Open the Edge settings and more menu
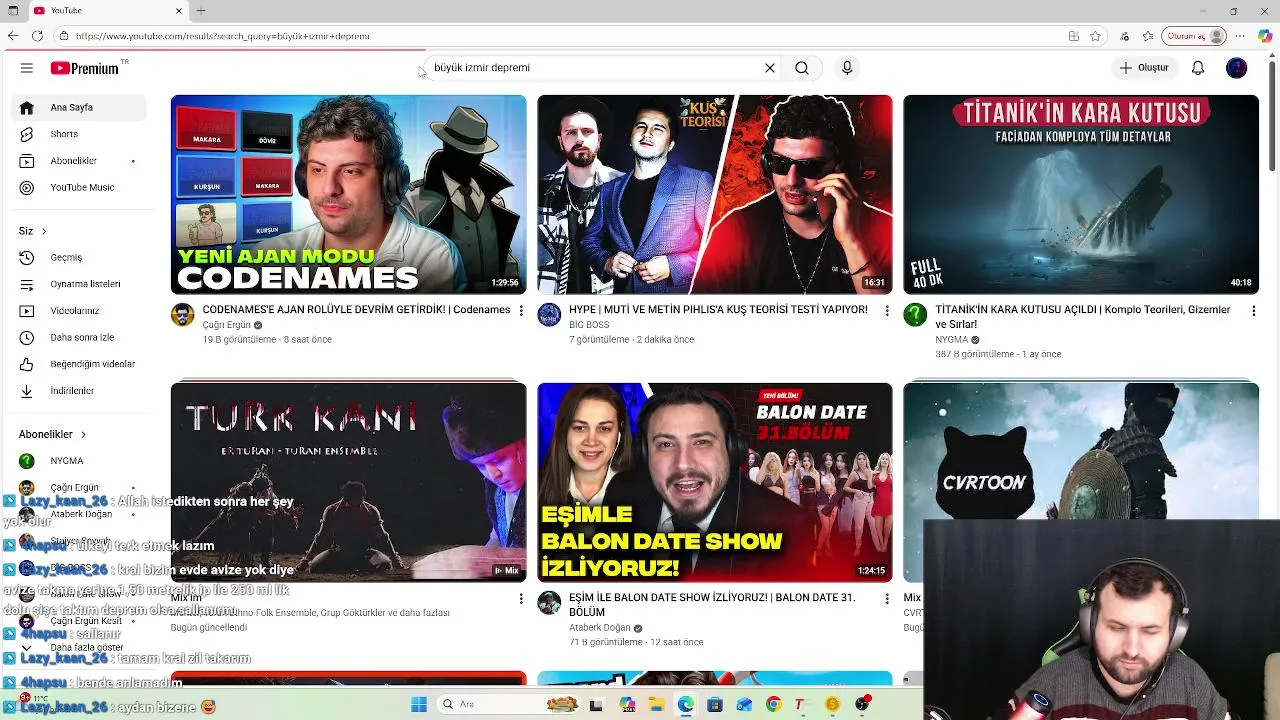Viewport: 1280px width, 720px height. tap(1240, 36)
